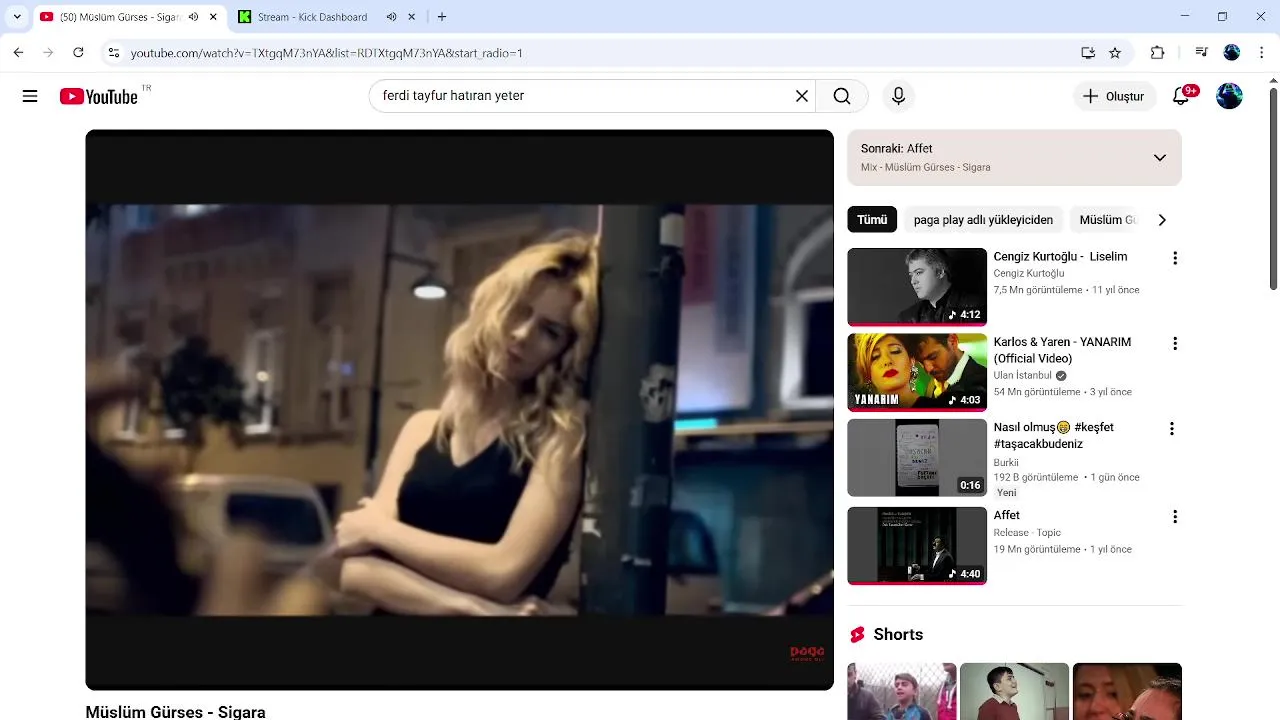Screen dimensions: 1280x720
Task: Open the browser extensions puzzle icon
Action: [x=1158, y=53]
